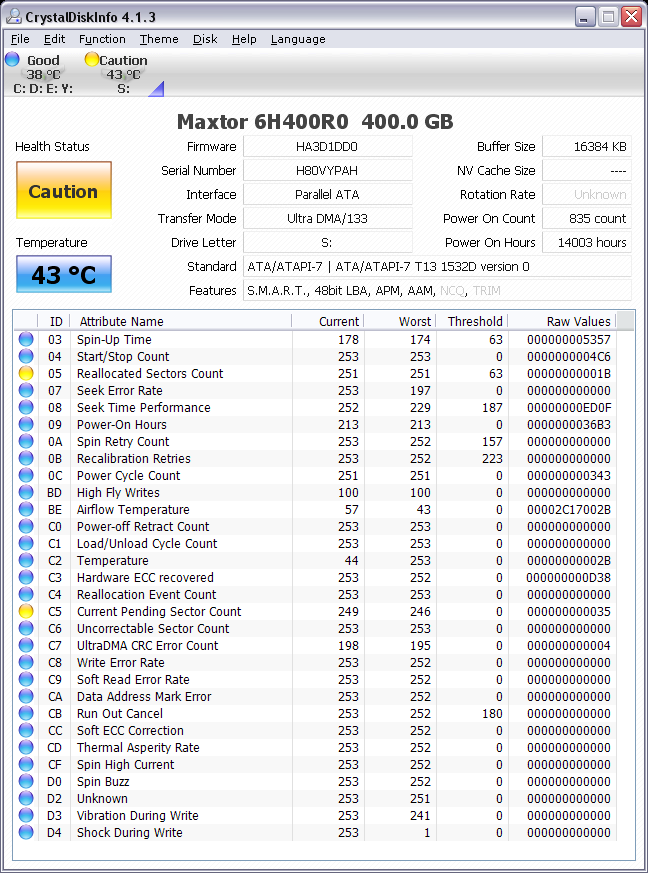Click the status orb for Uncorrectable Sector Count
The height and width of the screenshot is (873, 648).
point(26,628)
